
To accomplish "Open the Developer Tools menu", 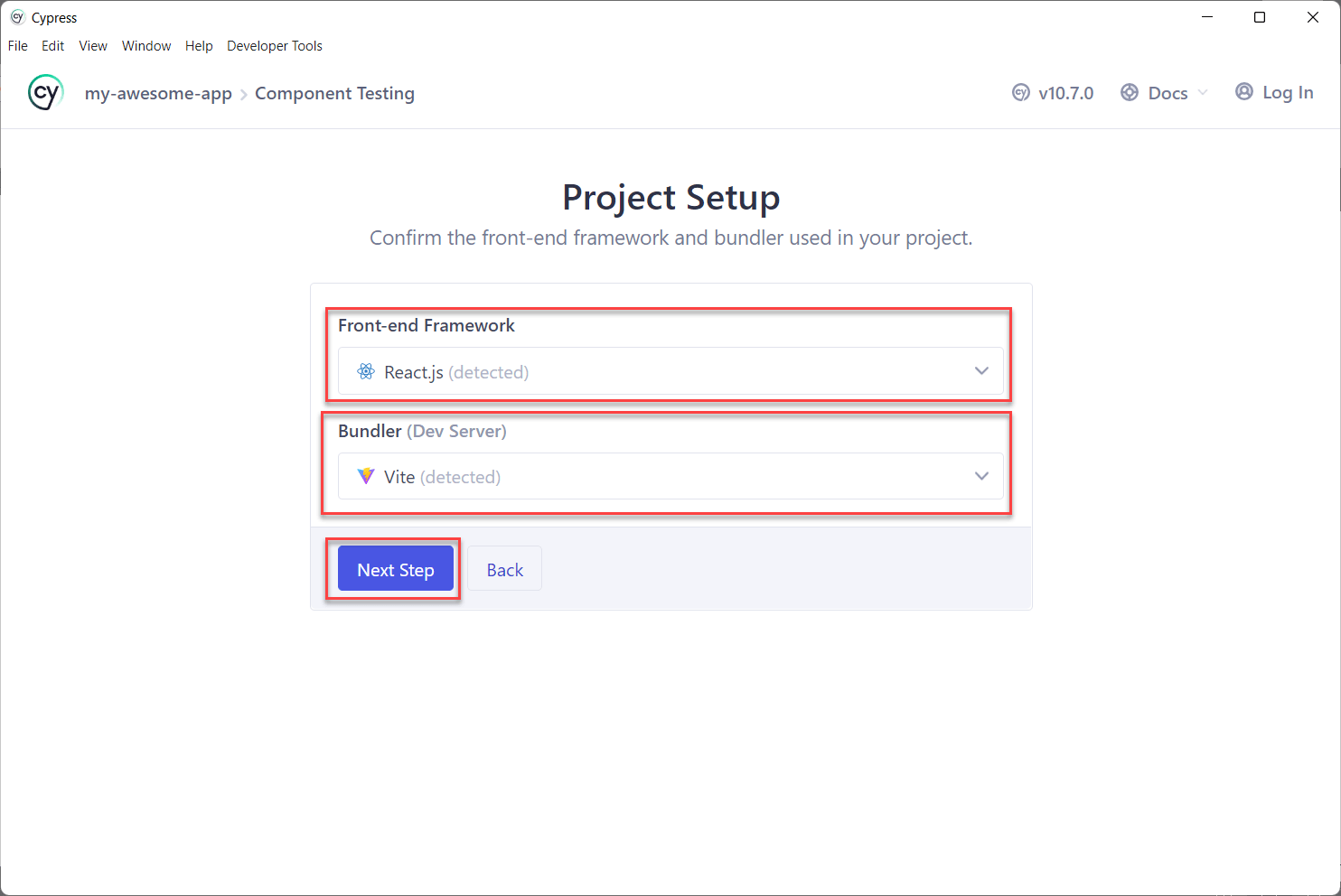I will click(x=274, y=45).
